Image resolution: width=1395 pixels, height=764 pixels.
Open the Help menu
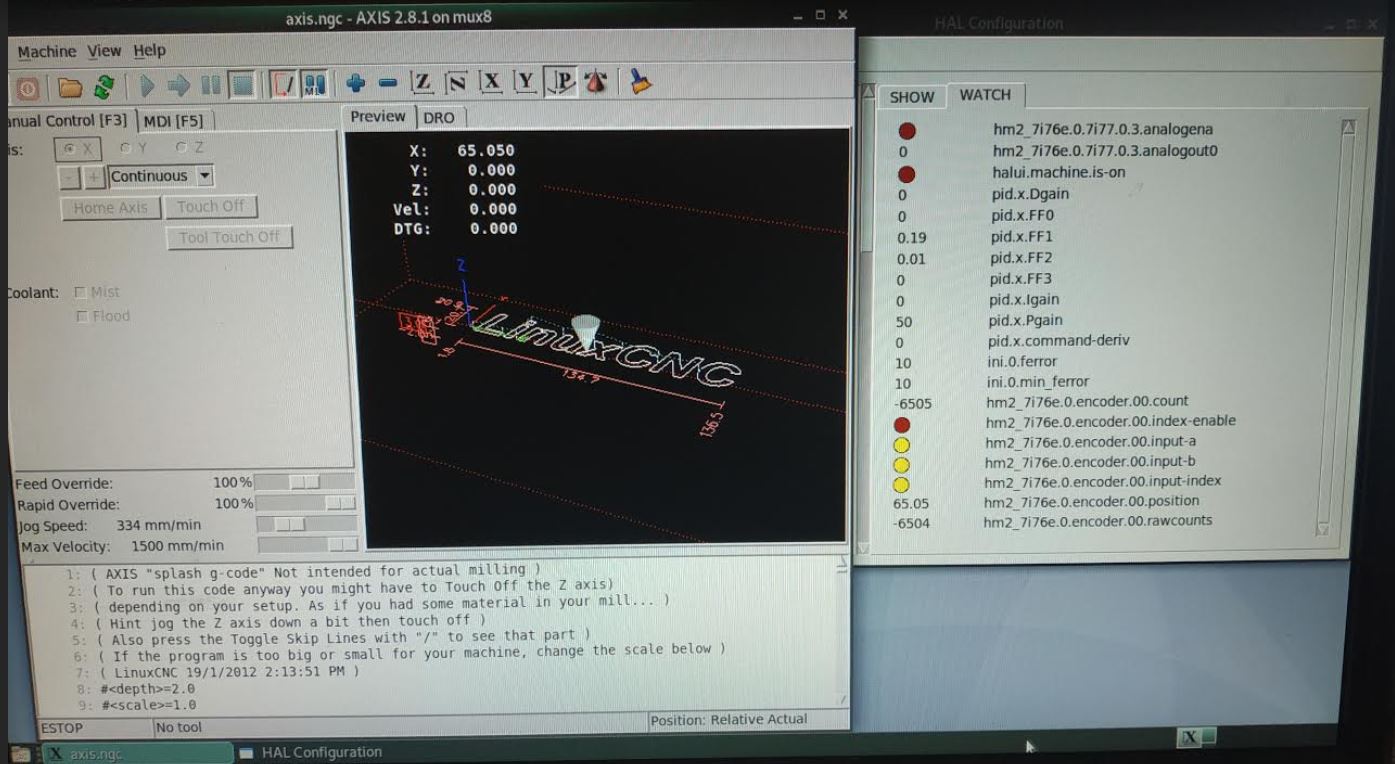(149, 50)
